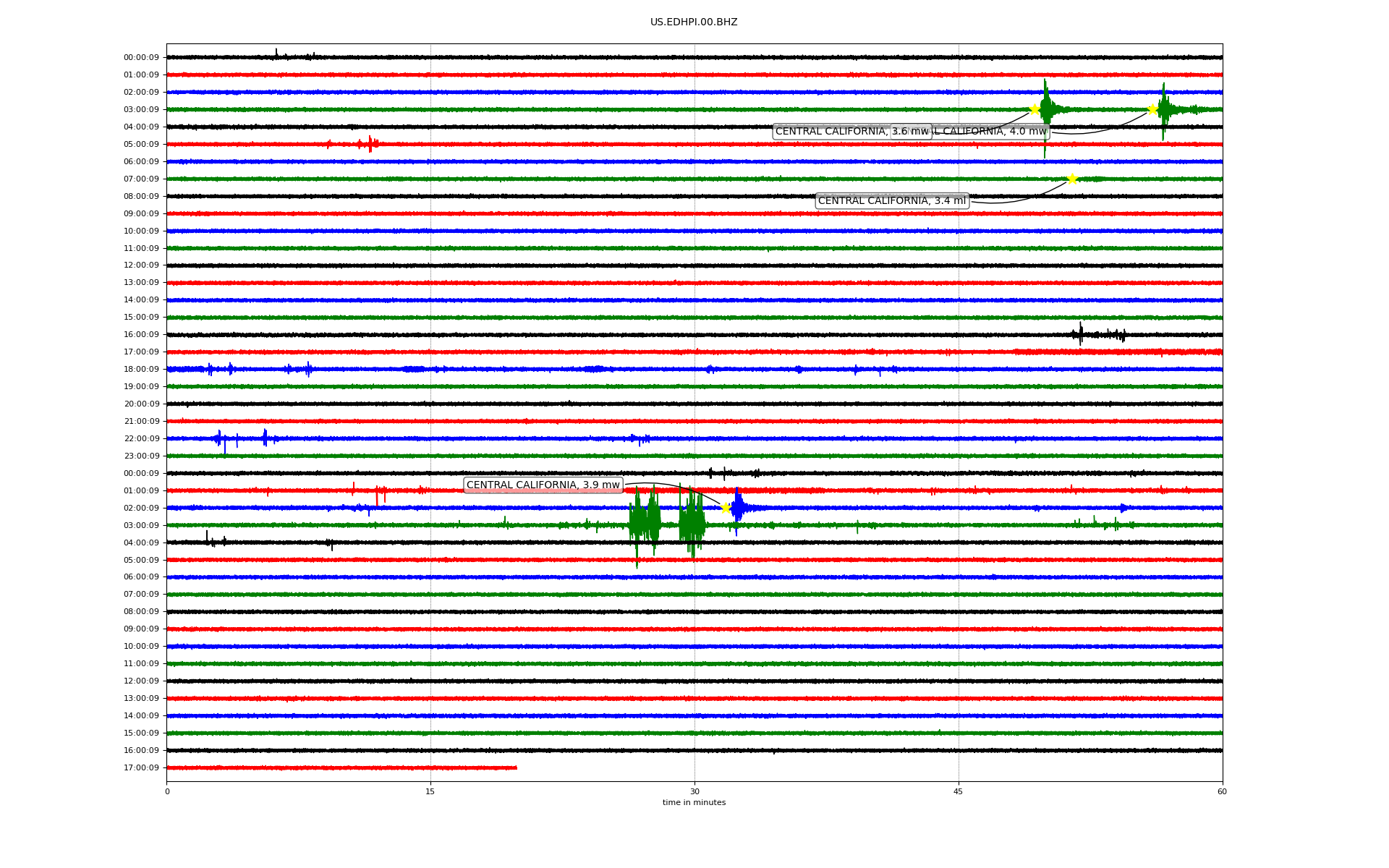Click the time in minutes axis label
The image size is (1389, 868).
pos(694,802)
